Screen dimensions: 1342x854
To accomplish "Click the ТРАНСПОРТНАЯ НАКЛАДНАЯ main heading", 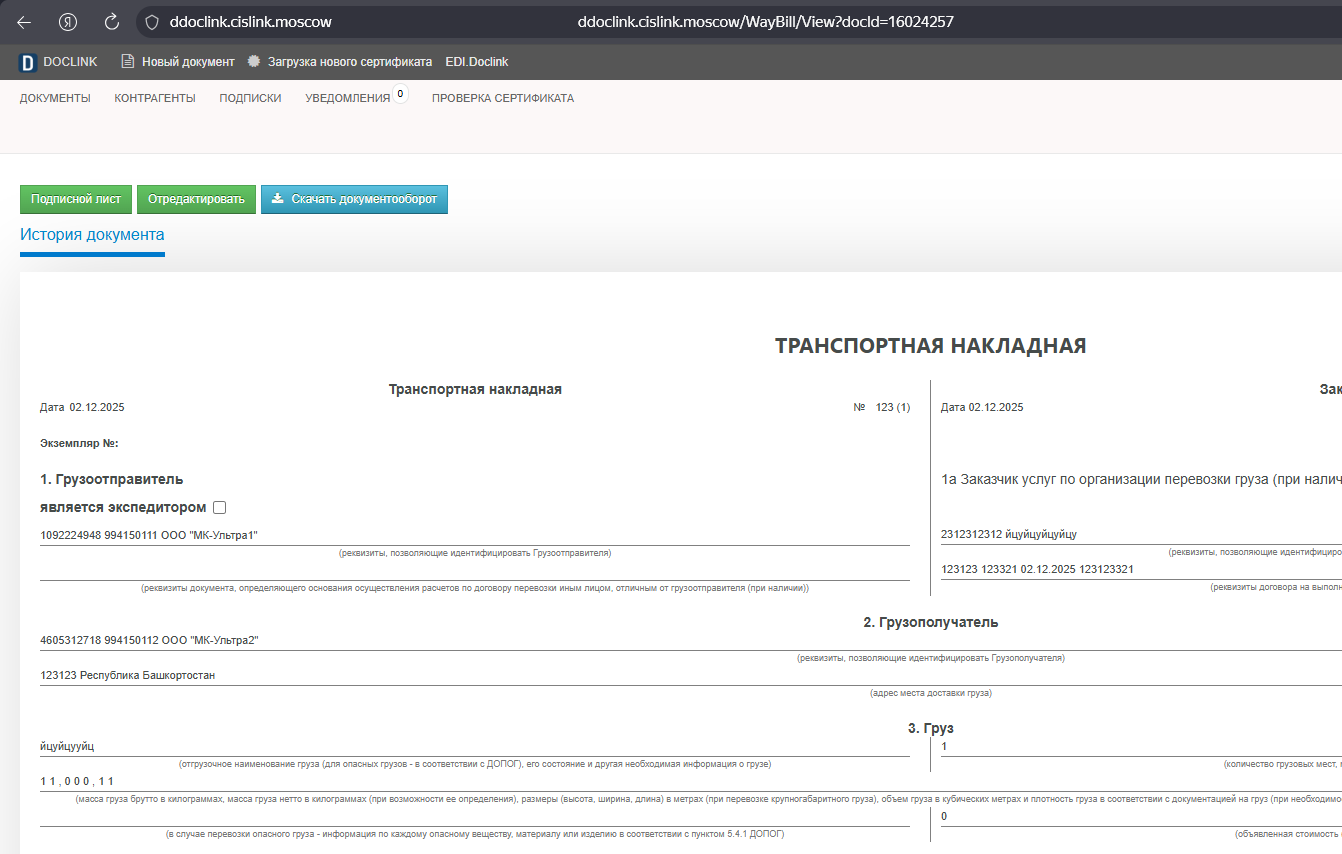I will pos(930,346).
